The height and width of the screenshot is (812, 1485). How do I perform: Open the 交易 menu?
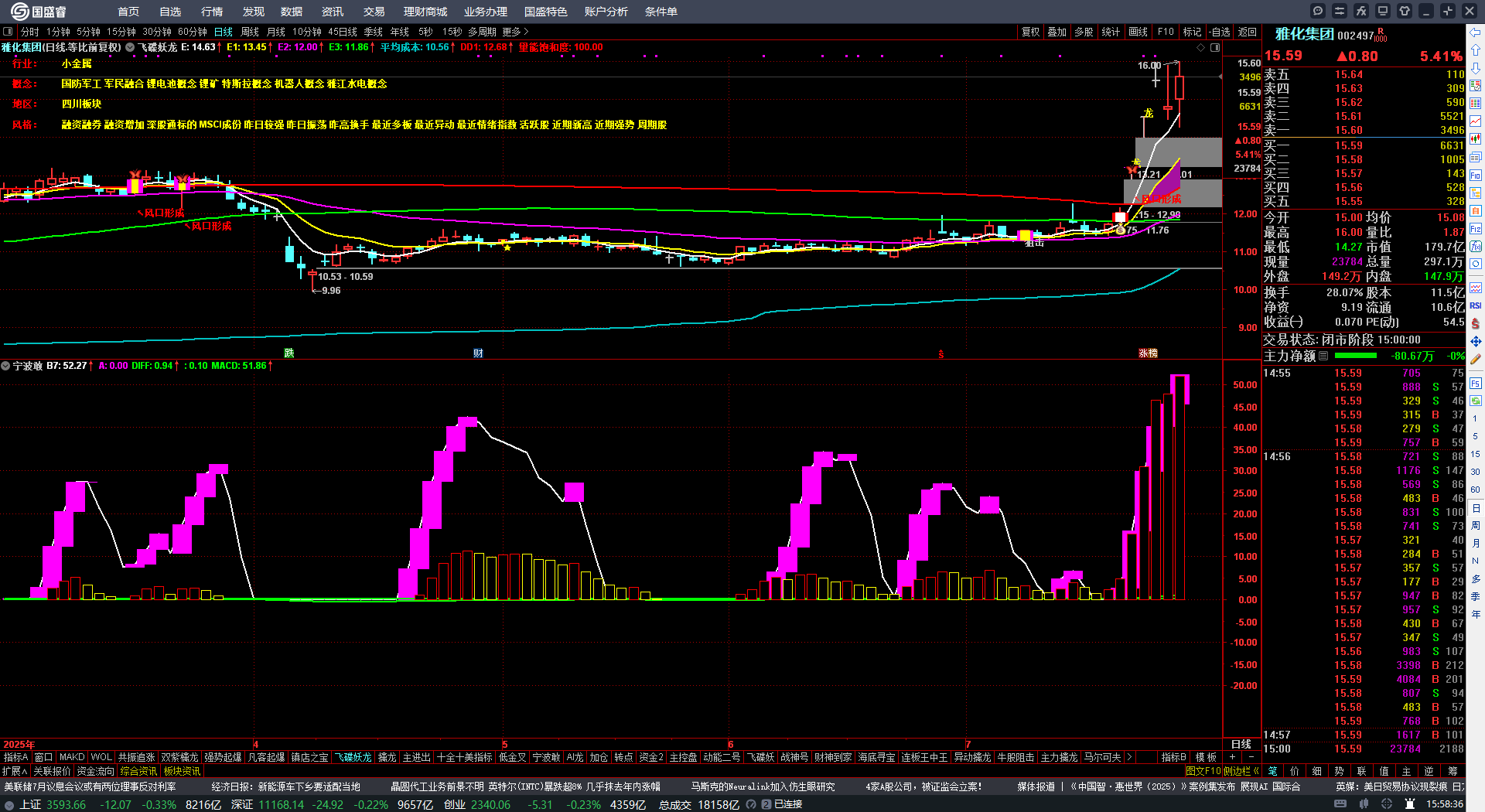374,12
